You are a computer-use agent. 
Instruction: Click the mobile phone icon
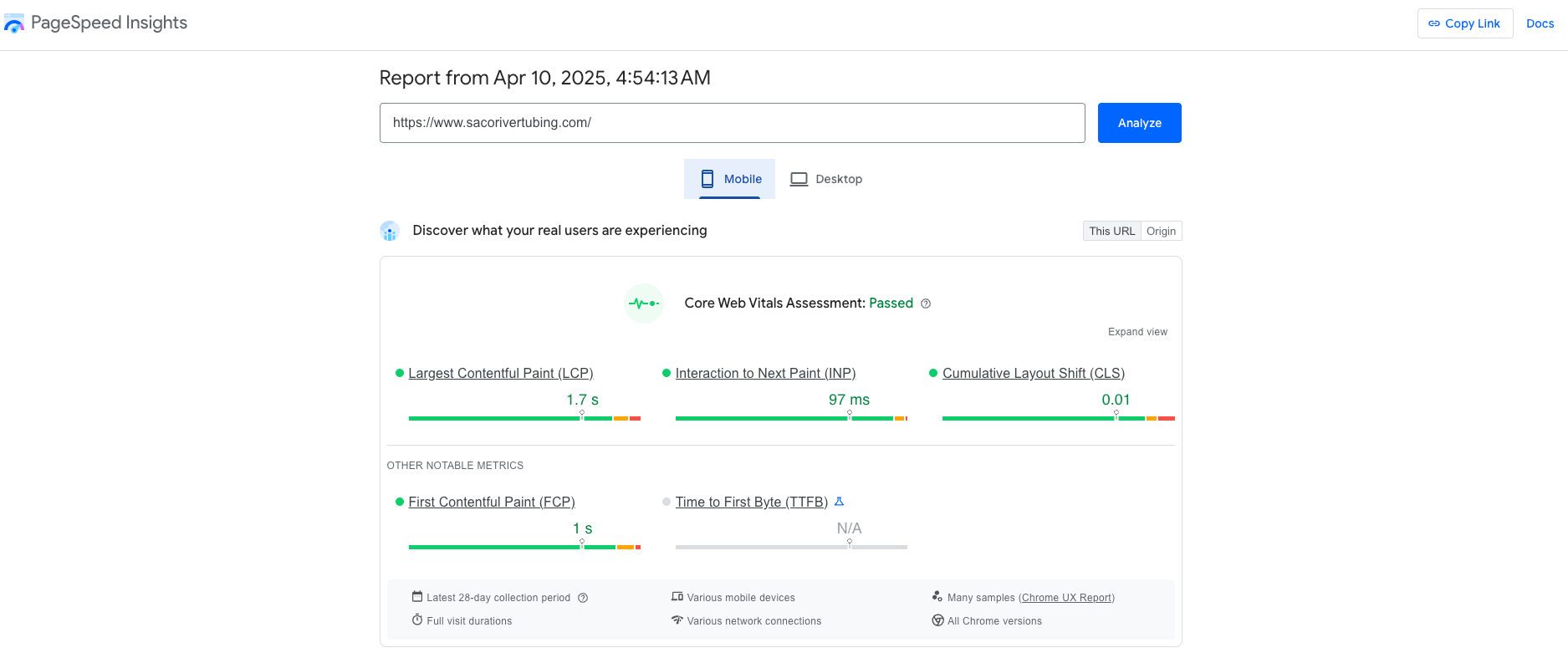pyautogui.click(x=707, y=179)
